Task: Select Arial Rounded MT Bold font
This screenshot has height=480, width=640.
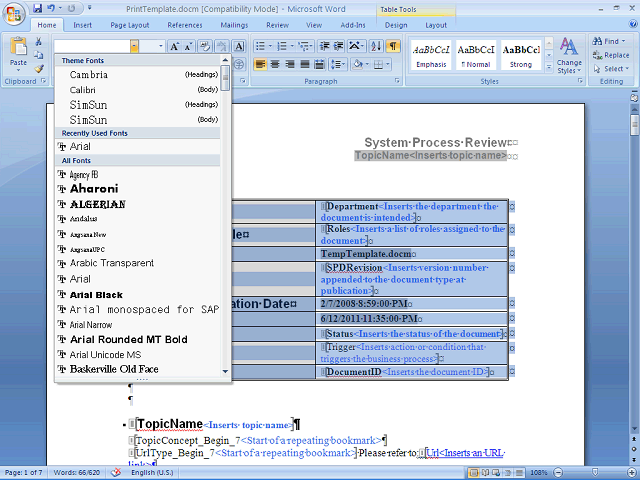Action: click(x=138, y=339)
